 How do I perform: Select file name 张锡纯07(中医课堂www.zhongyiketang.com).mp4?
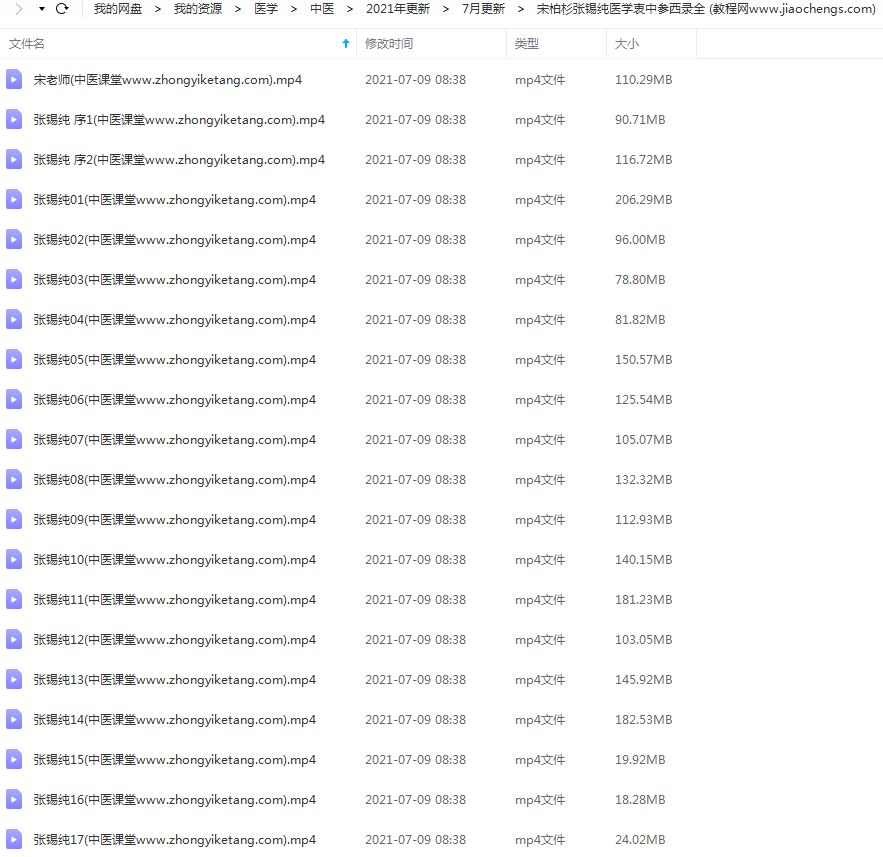(175, 440)
